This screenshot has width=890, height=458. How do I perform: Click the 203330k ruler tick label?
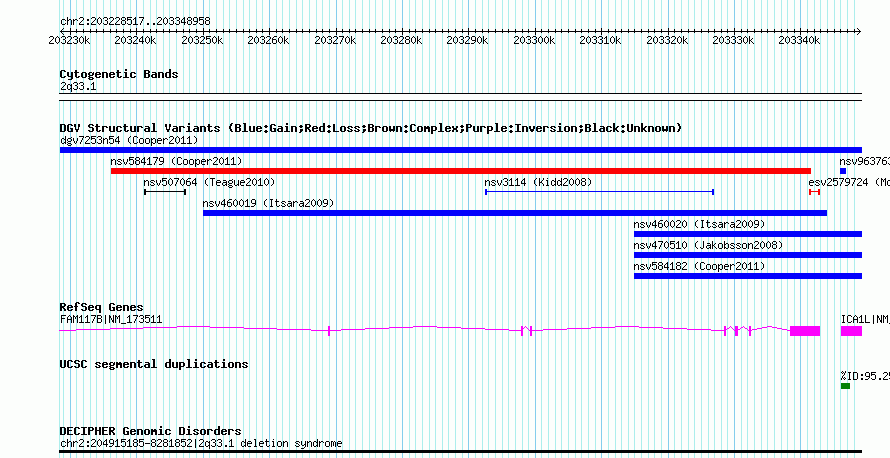pyautogui.click(x=733, y=40)
